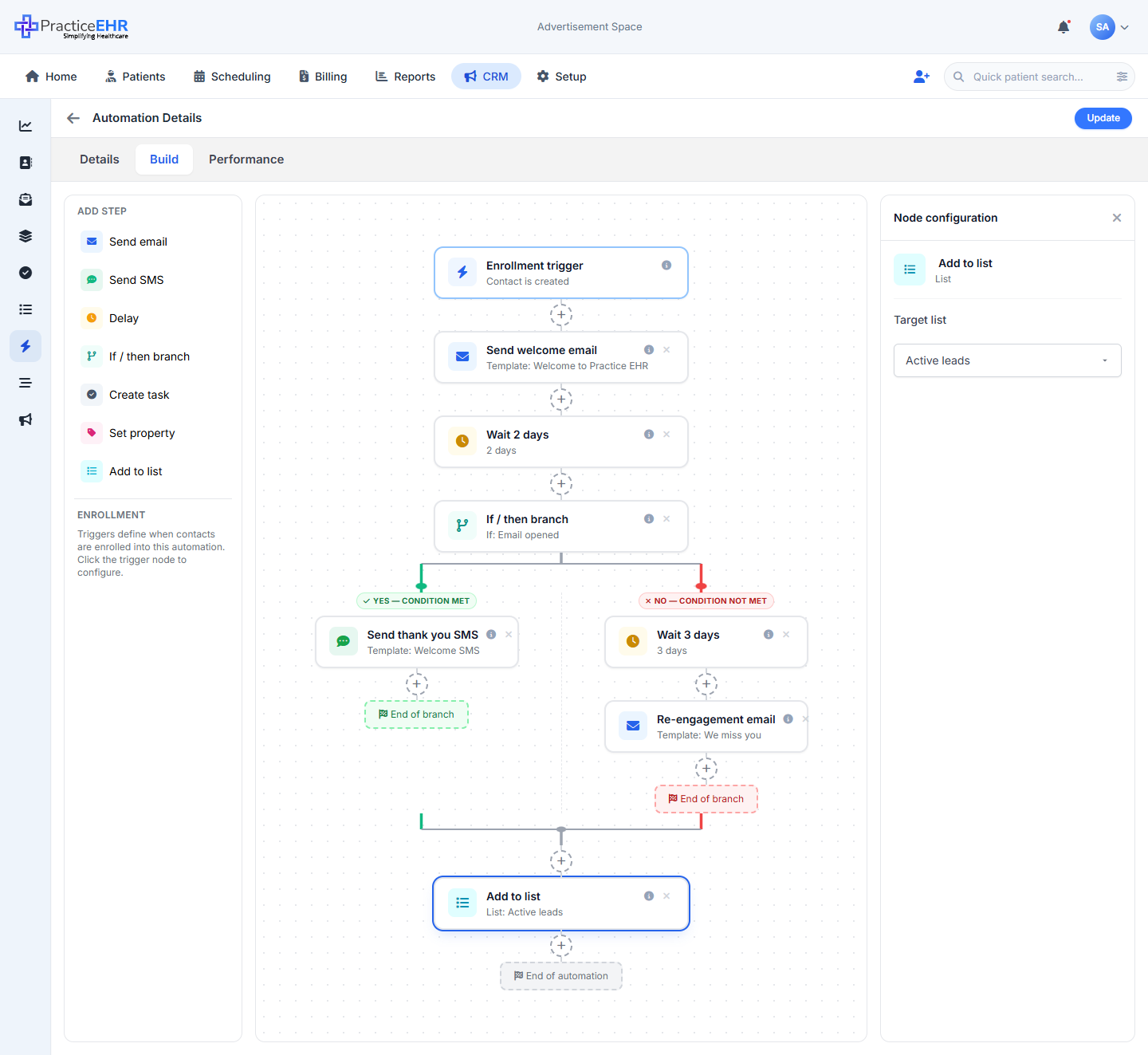Viewport: 1148px width, 1055px height.
Task: Open the Setup menu
Action: pyautogui.click(x=561, y=77)
